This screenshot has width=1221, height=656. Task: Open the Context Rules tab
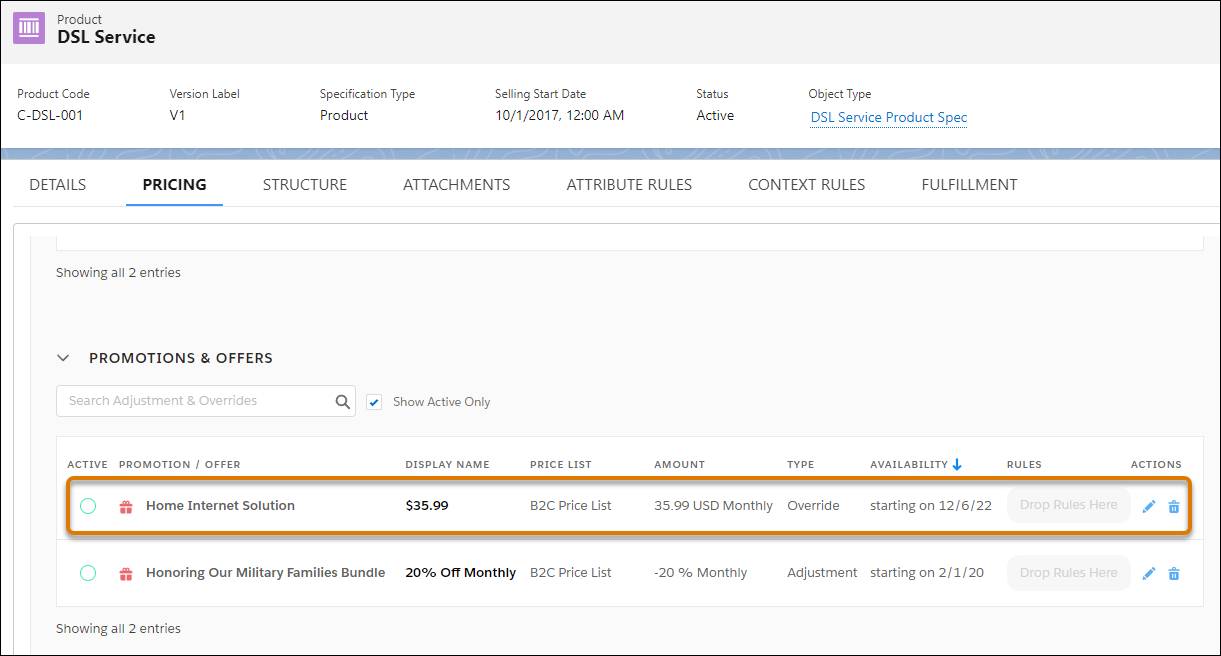[x=806, y=185]
